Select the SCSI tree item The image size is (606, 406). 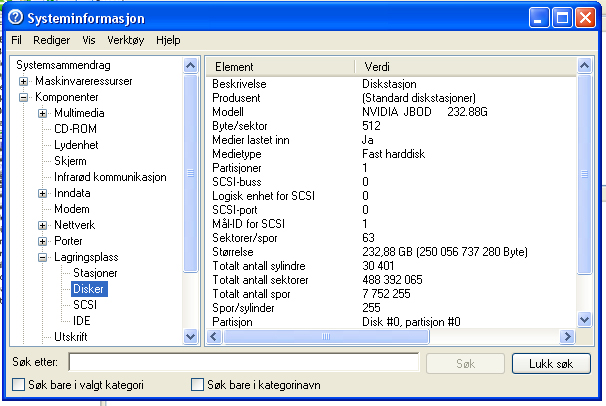coord(85,305)
